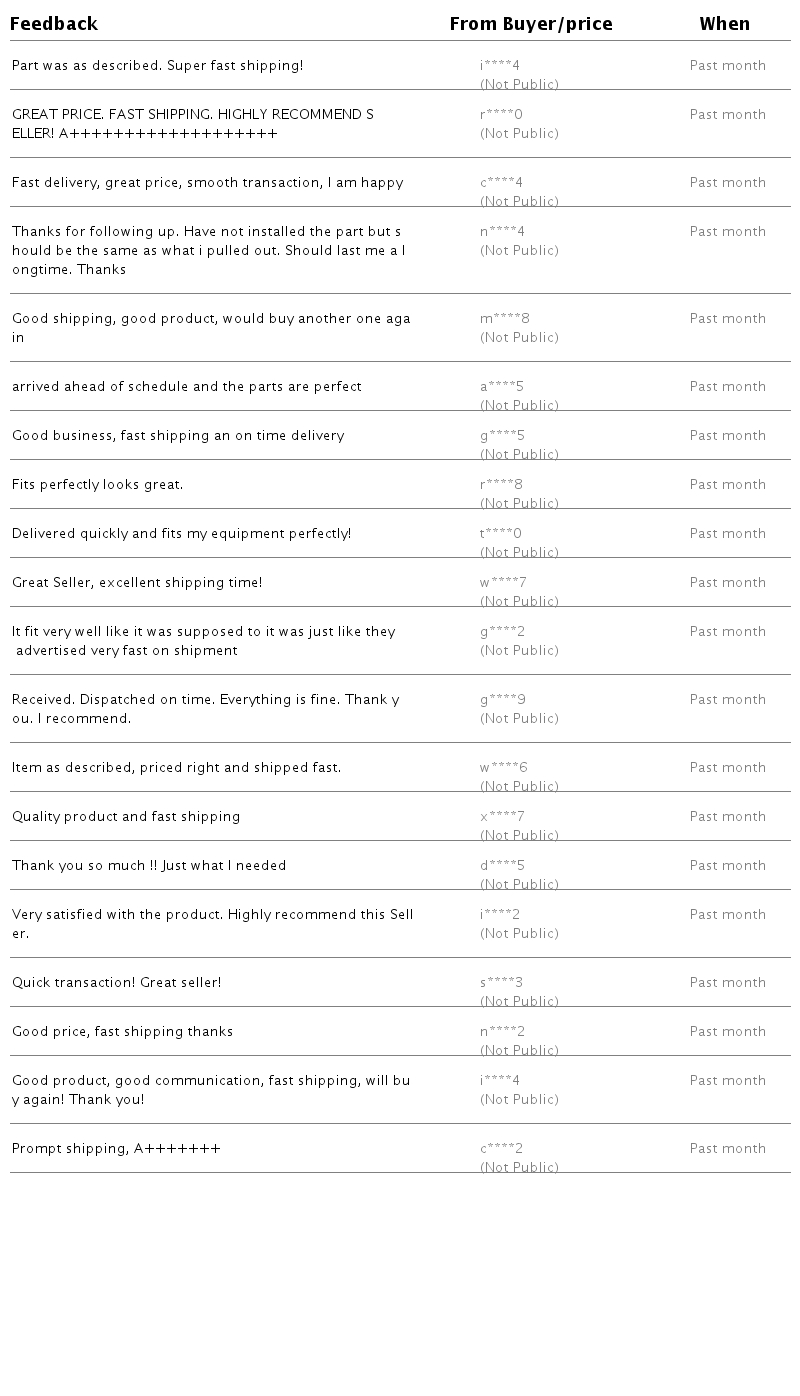Click buyer name i****4 in first row
The image size is (800, 1396).
pos(499,66)
